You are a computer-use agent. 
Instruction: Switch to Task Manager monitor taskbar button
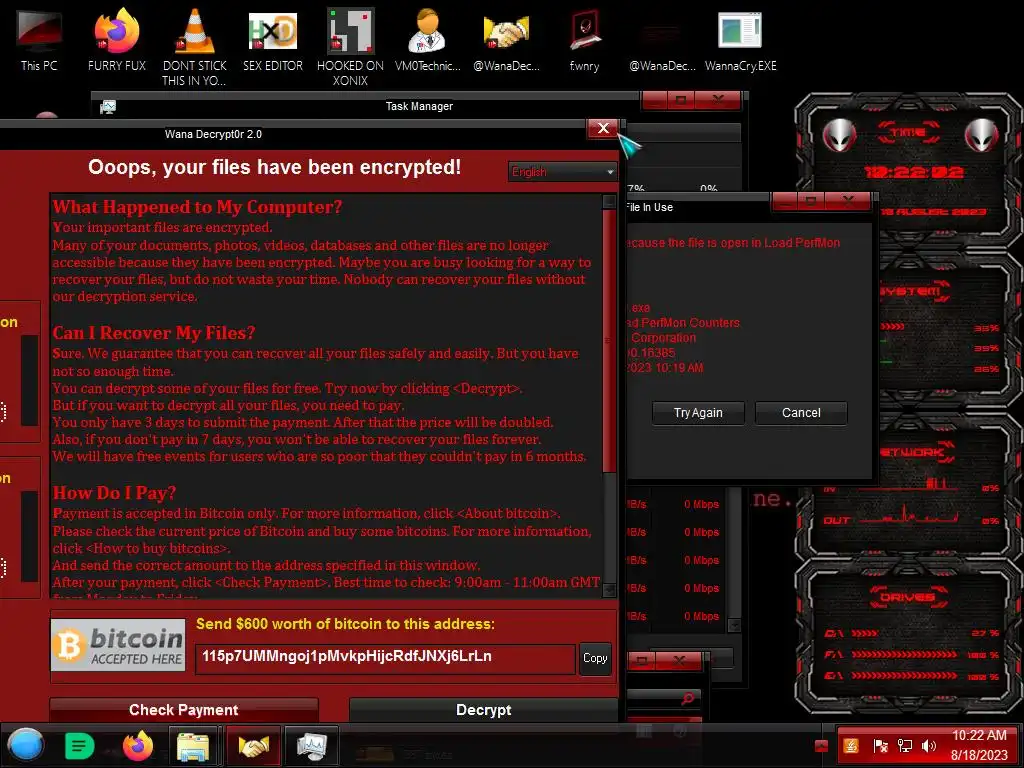tap(312, 746)
